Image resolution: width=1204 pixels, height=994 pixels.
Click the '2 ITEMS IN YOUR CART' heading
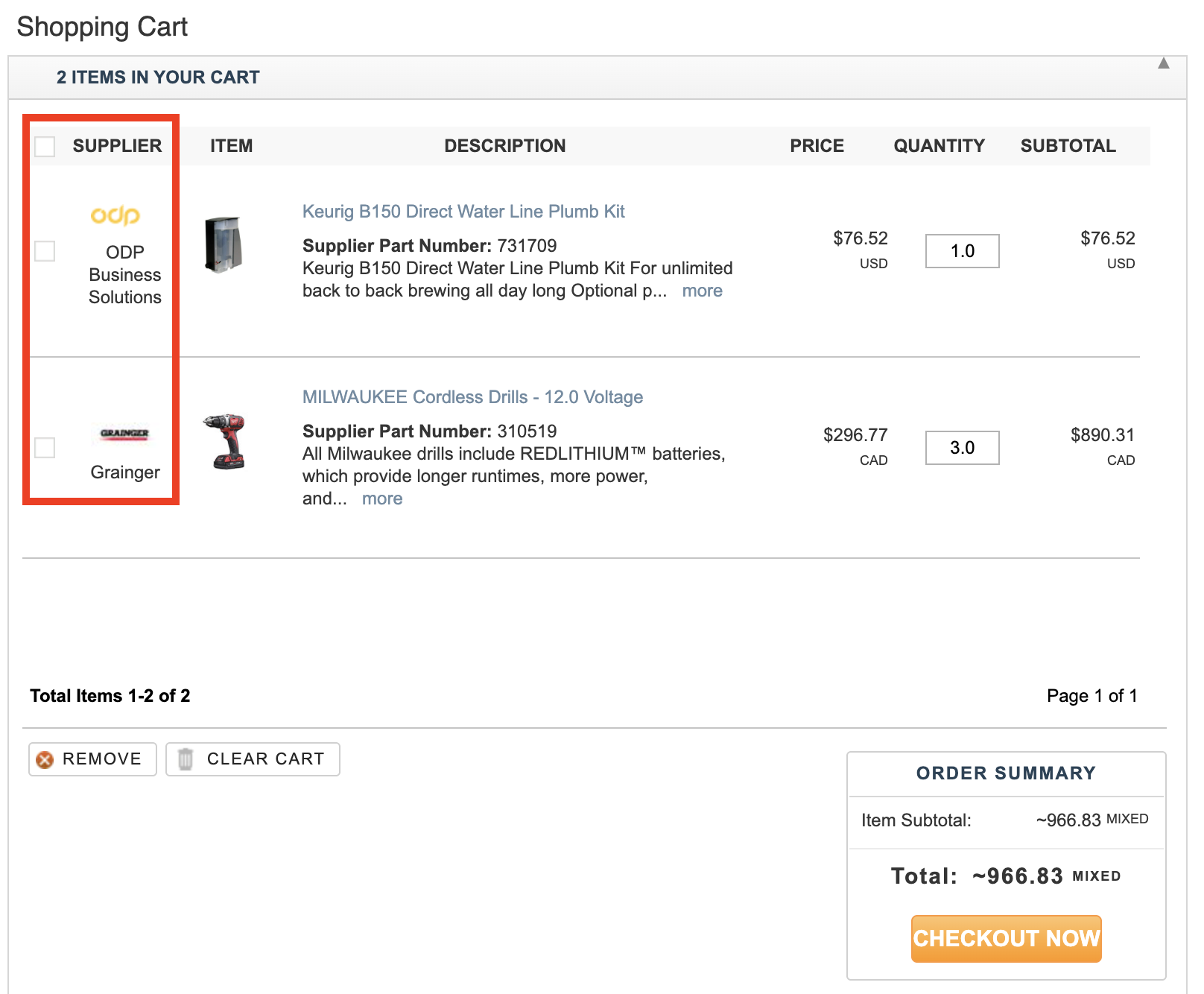pos(158,77)
